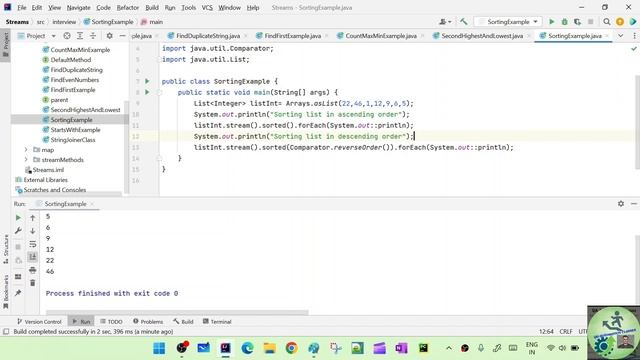640x360 pixels.
Task: Click the CRLF line separator status
Action: click(x=566, y=331)
